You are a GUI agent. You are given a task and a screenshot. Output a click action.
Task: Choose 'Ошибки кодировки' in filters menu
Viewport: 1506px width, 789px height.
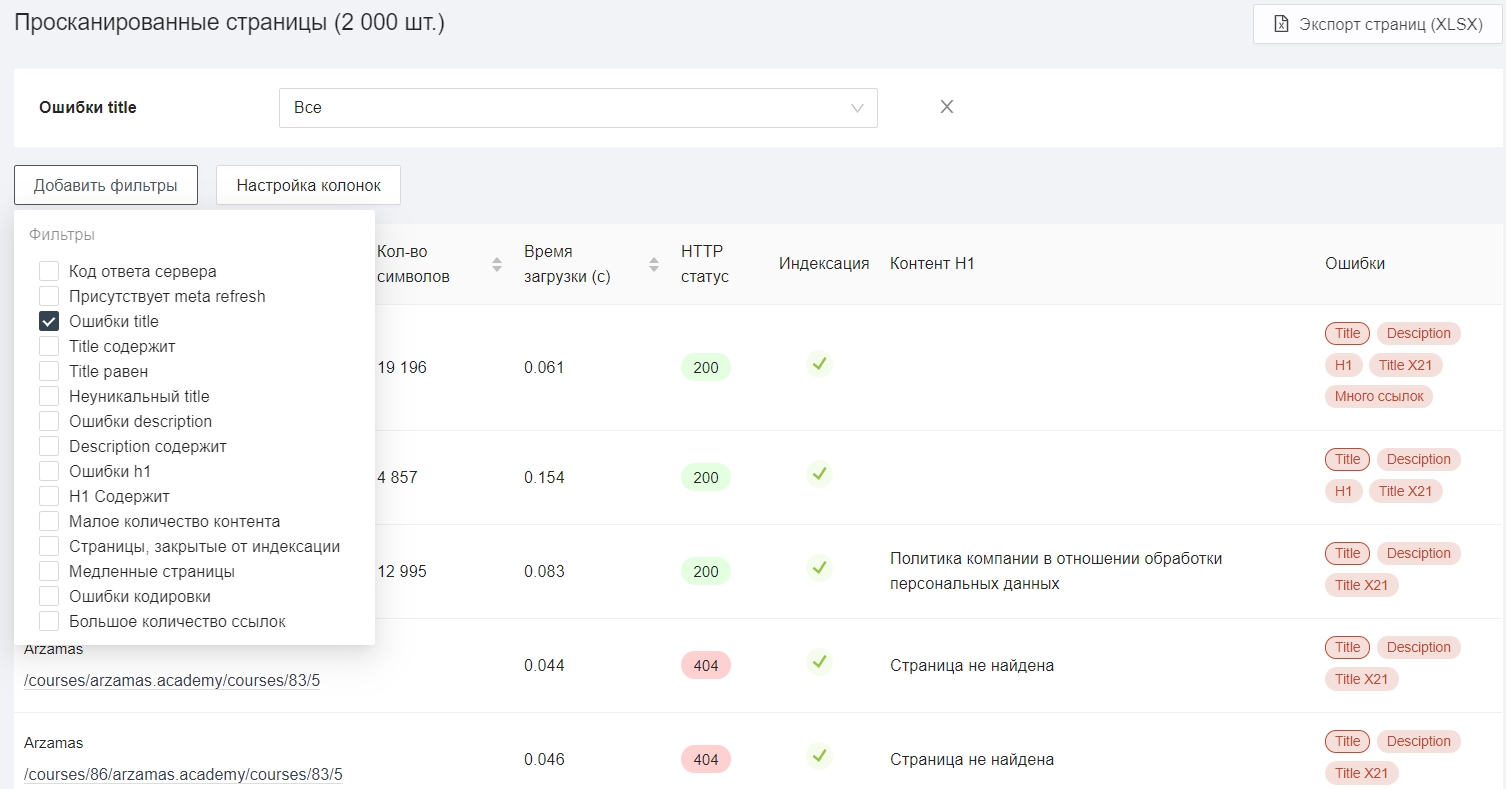pyautogui.click(x=49, y=597)
